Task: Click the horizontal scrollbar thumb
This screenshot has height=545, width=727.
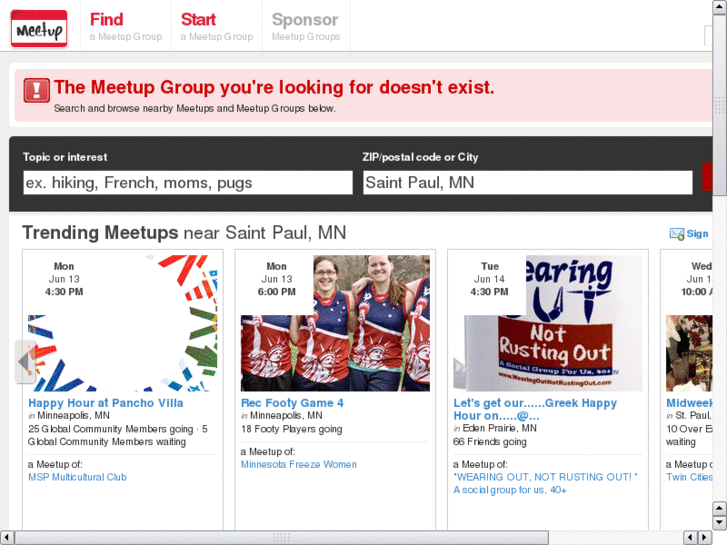Action: 282,537
